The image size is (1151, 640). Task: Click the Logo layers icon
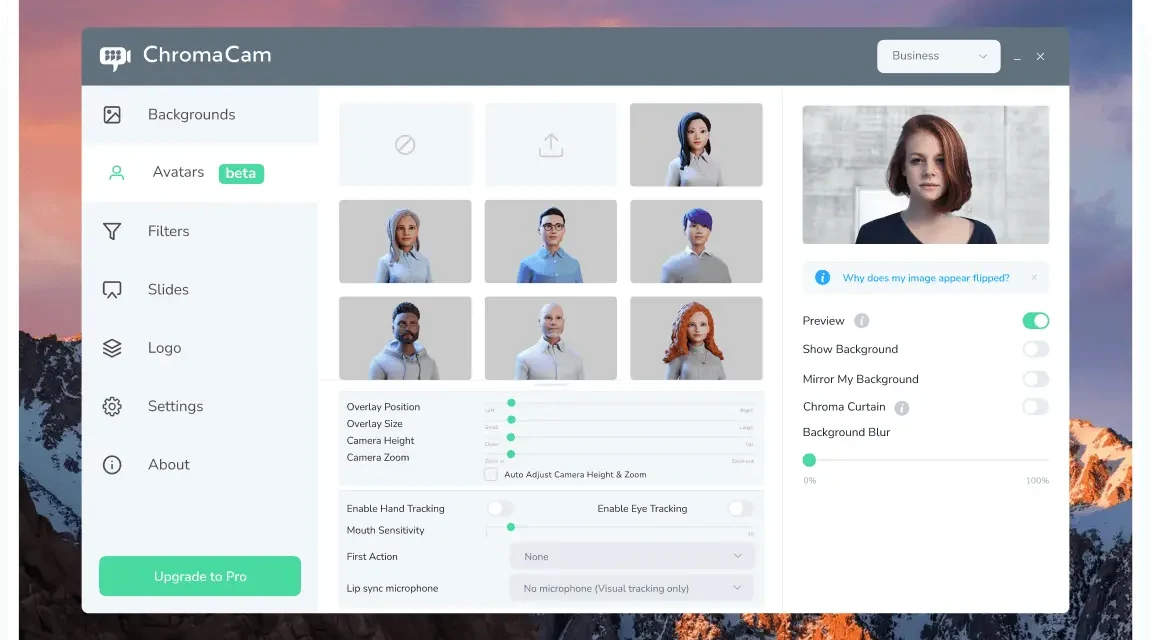pos(112,348)
